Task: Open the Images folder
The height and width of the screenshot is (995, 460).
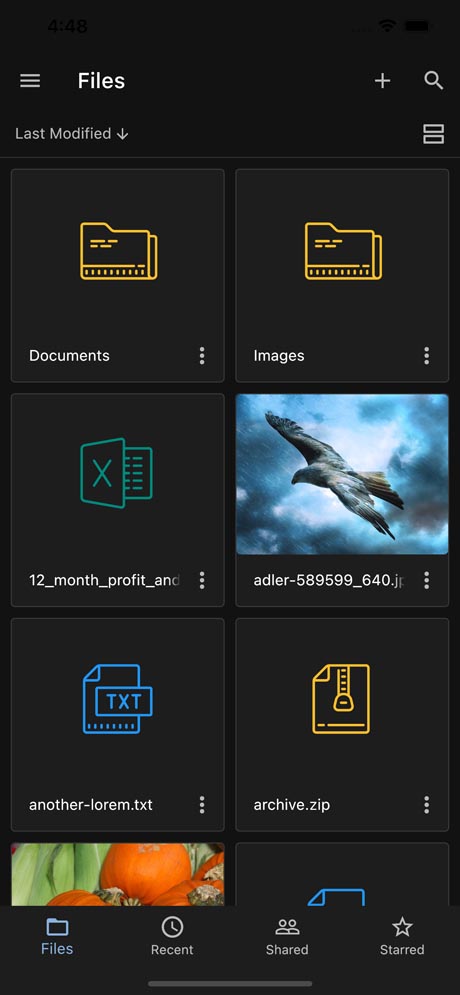Action: [x=342, y=275]
